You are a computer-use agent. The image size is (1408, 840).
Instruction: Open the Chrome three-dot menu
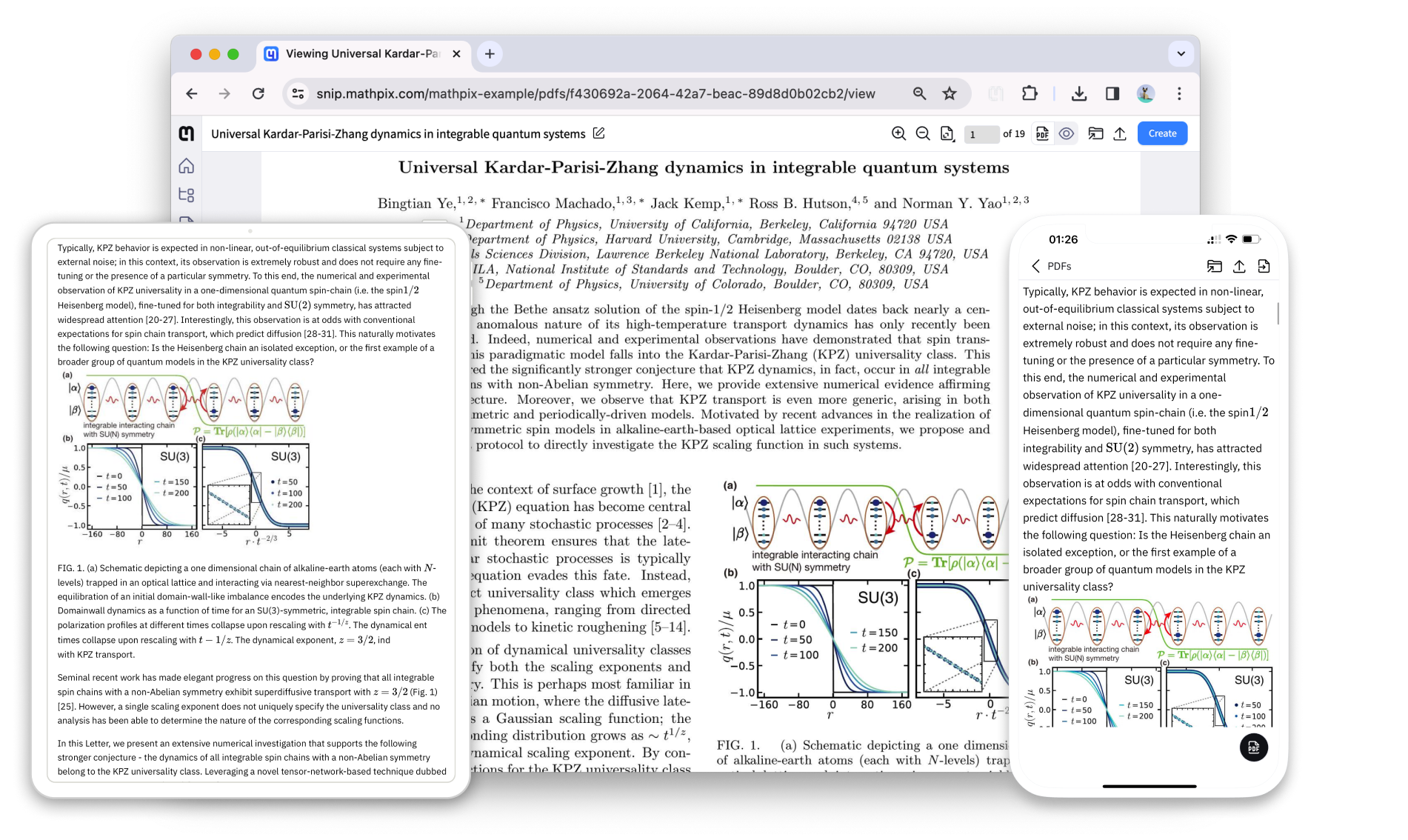pos(1179,93)
